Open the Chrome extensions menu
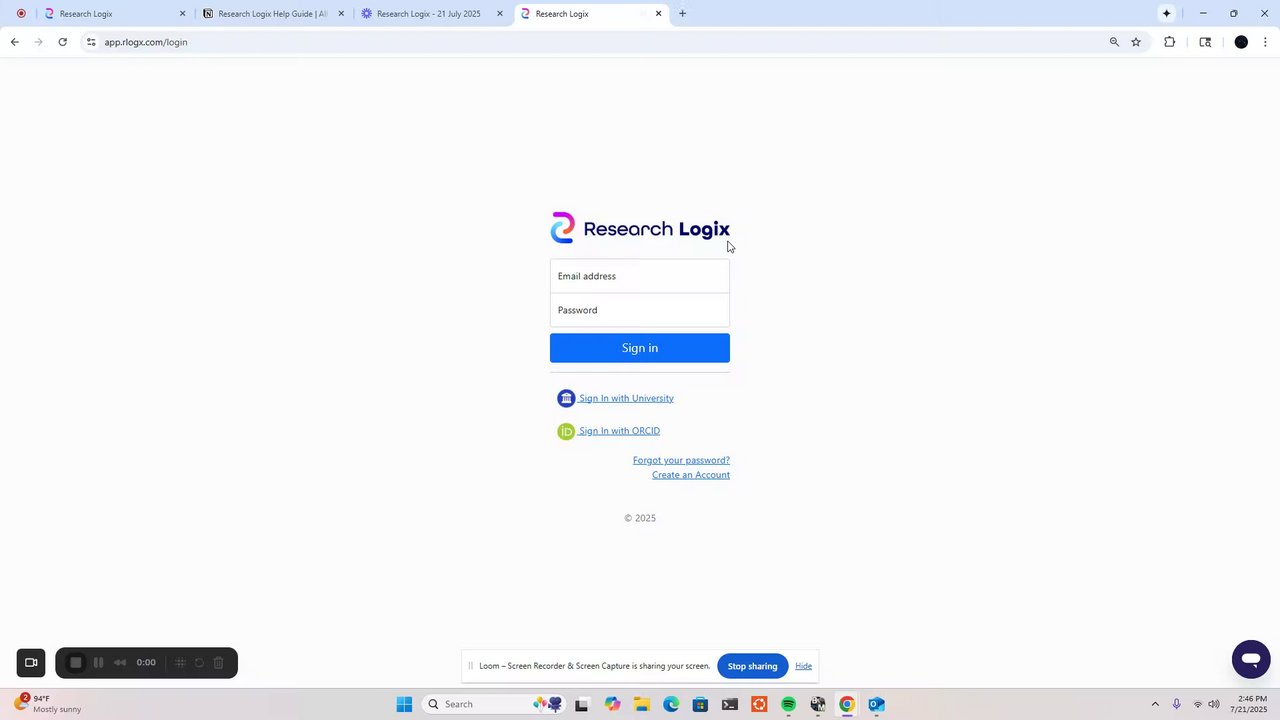The image size is (1280, 720). (1169, 42)
